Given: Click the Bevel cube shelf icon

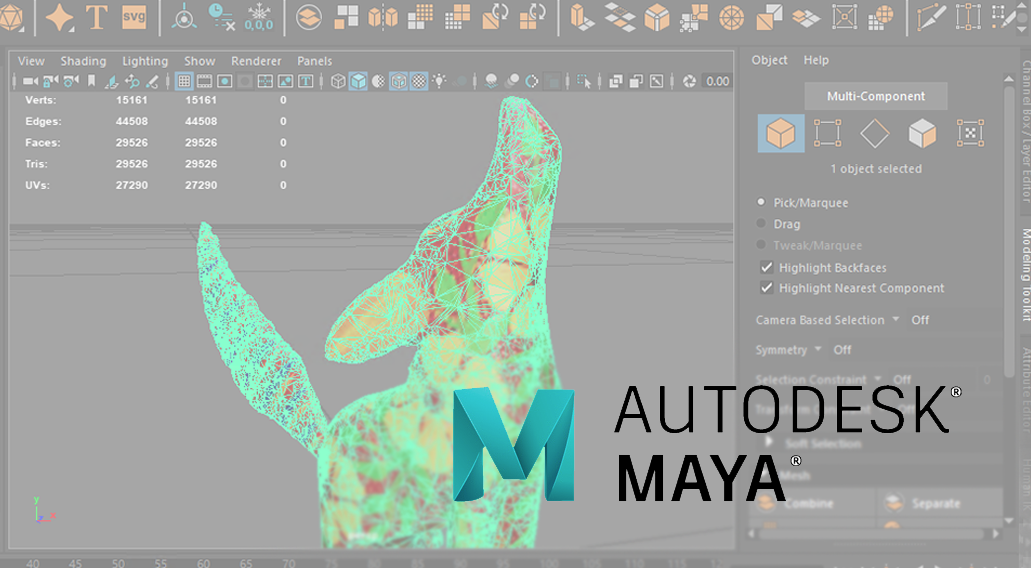Looking at the screenshot, I should pos(656,17).
